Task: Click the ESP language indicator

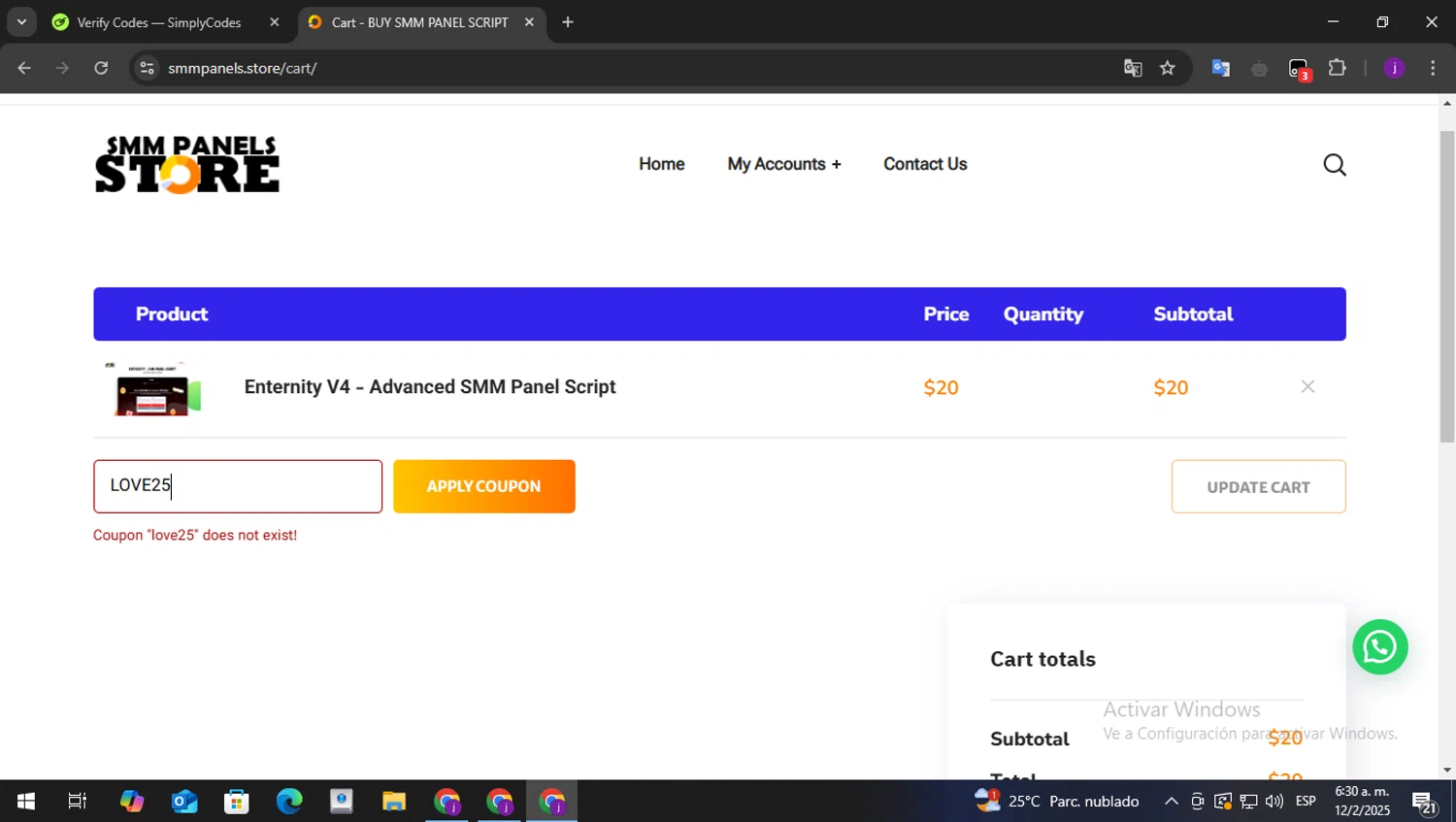Action: (1306, 802)
